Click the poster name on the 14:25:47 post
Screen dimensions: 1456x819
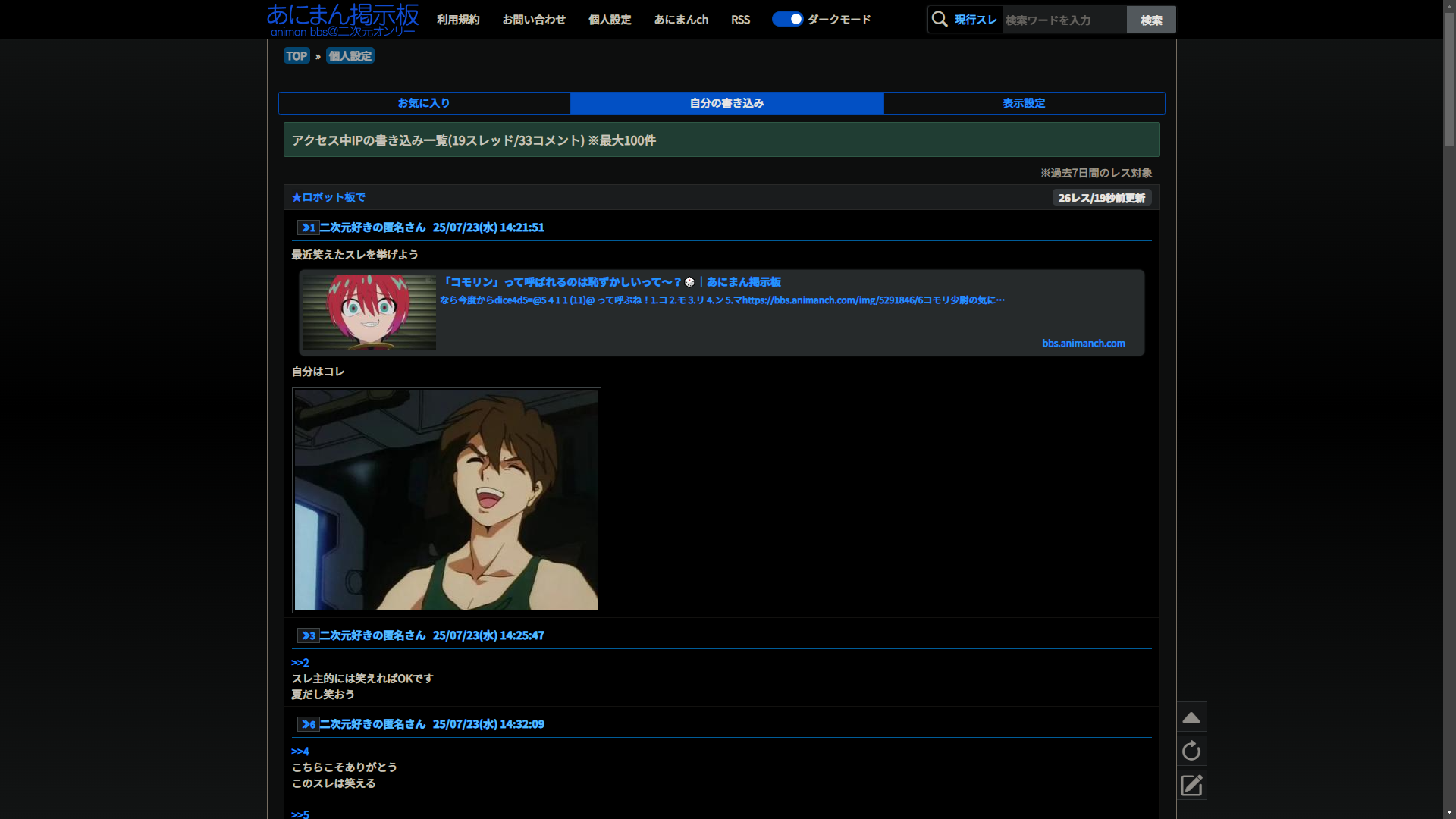pos(372,635)
